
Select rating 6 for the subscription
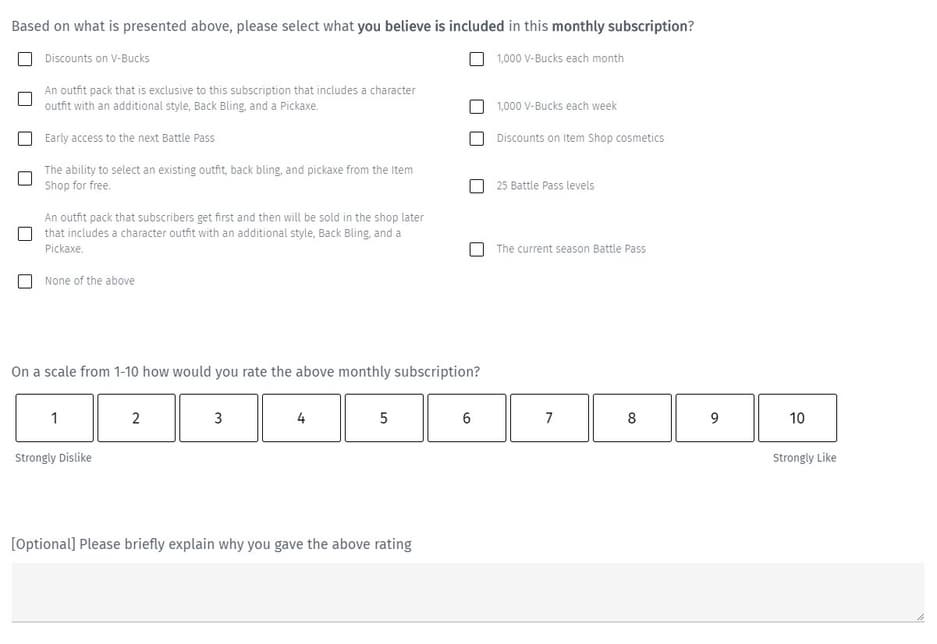(467, 418)
